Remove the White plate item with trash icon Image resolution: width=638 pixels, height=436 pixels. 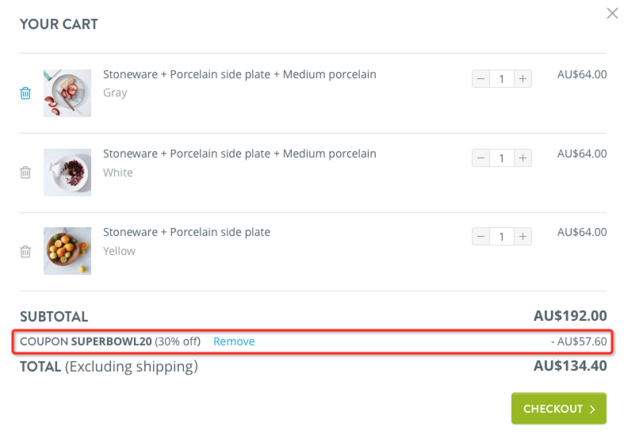tap(25, 172)
